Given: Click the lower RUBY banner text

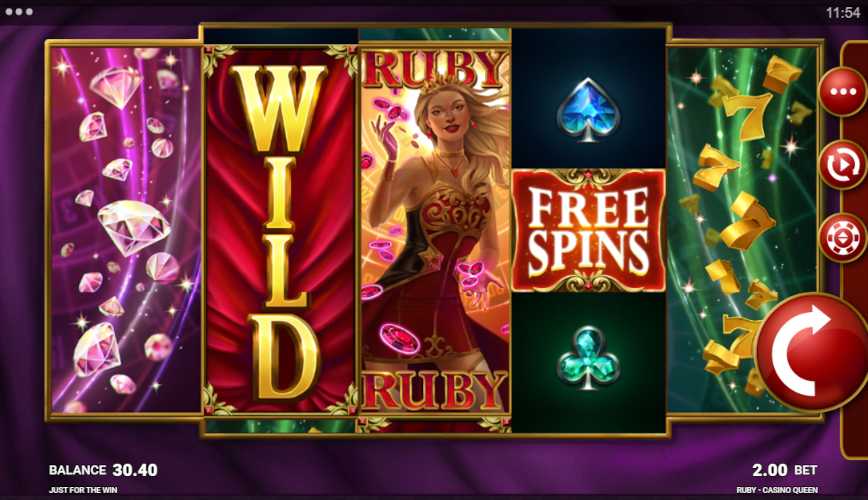Looking at the screenshot, I should click(435, 390).
